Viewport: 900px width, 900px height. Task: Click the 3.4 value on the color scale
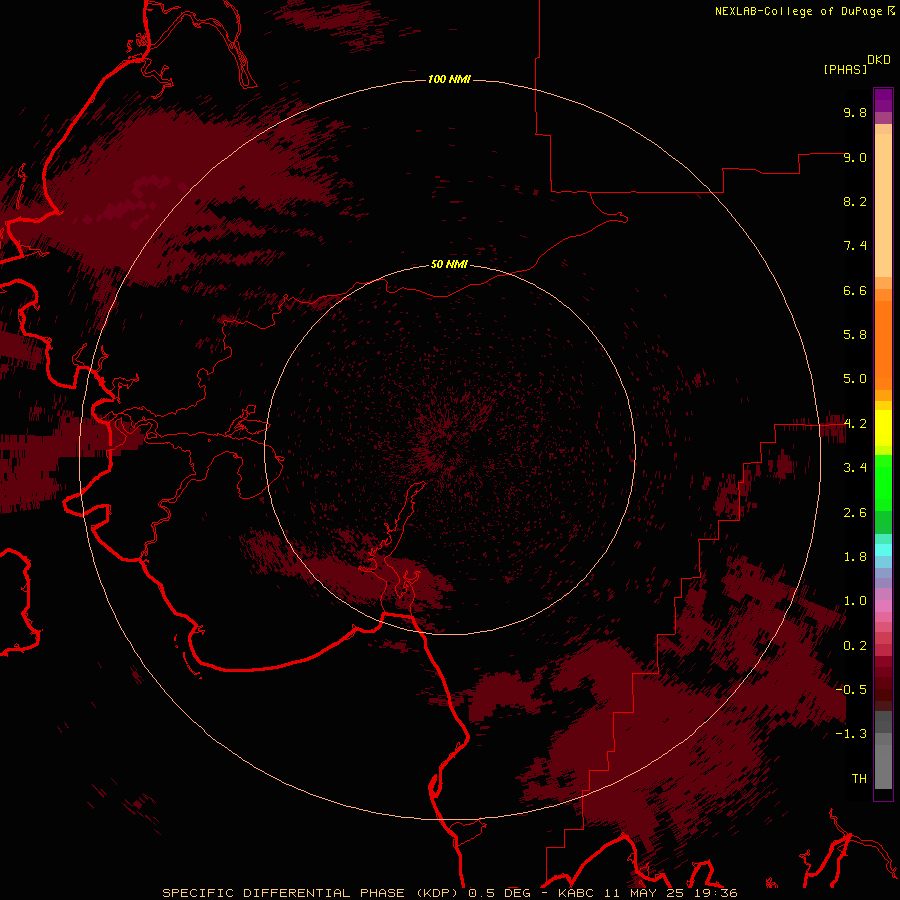click(855, 468)
